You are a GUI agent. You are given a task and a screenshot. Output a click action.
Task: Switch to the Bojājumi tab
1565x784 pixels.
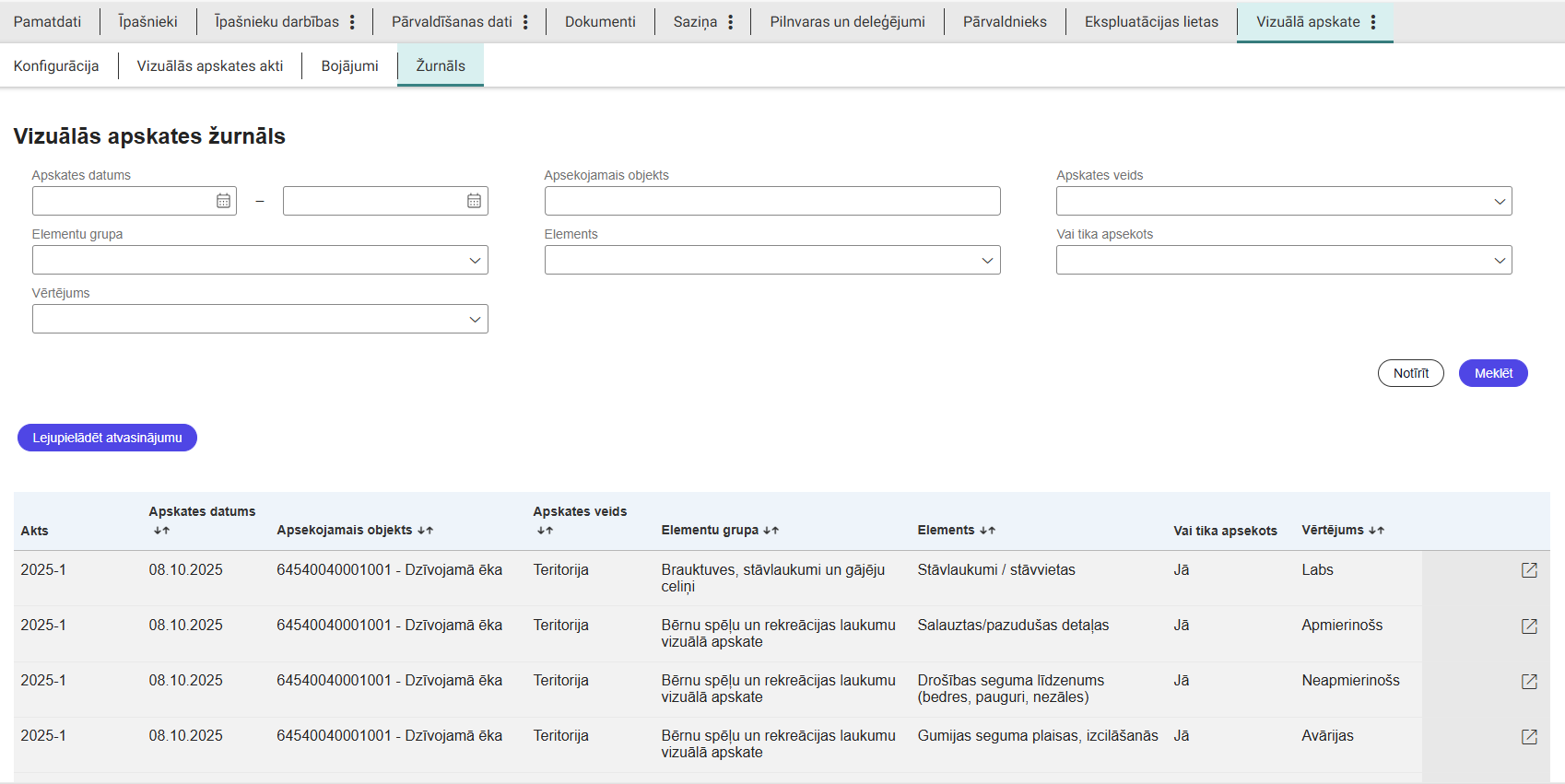coord(349,66)
